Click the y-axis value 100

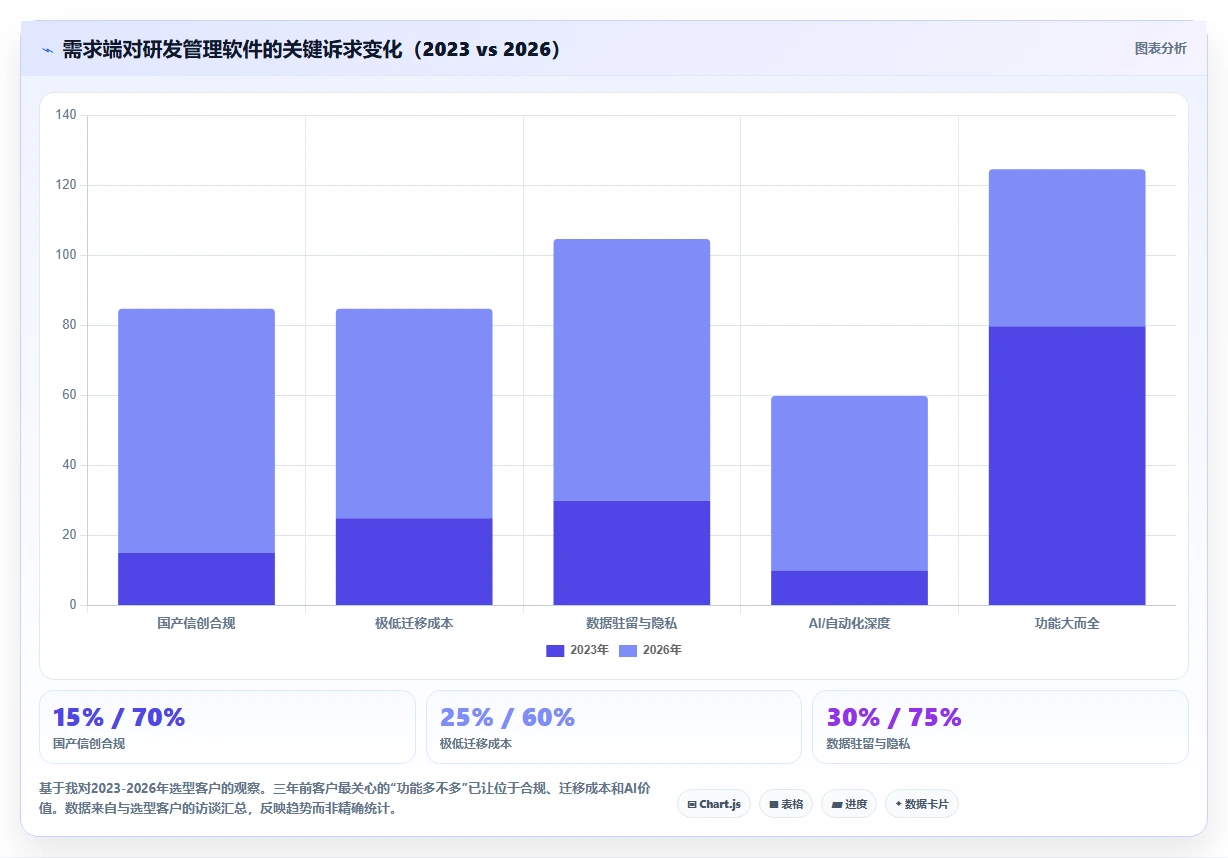[66, 255]
